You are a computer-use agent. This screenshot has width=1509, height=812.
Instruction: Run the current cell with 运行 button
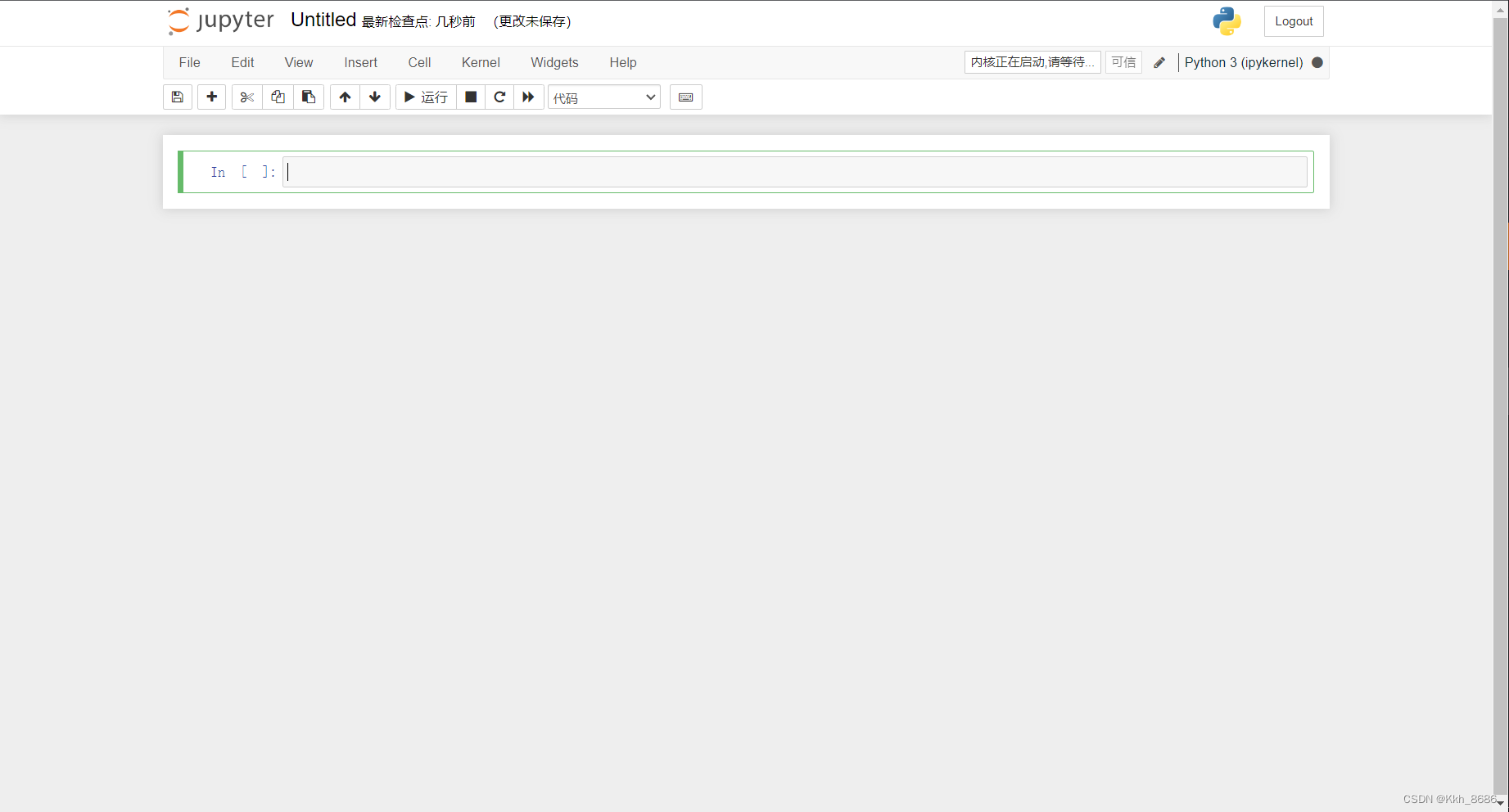[x=426, y=97]
